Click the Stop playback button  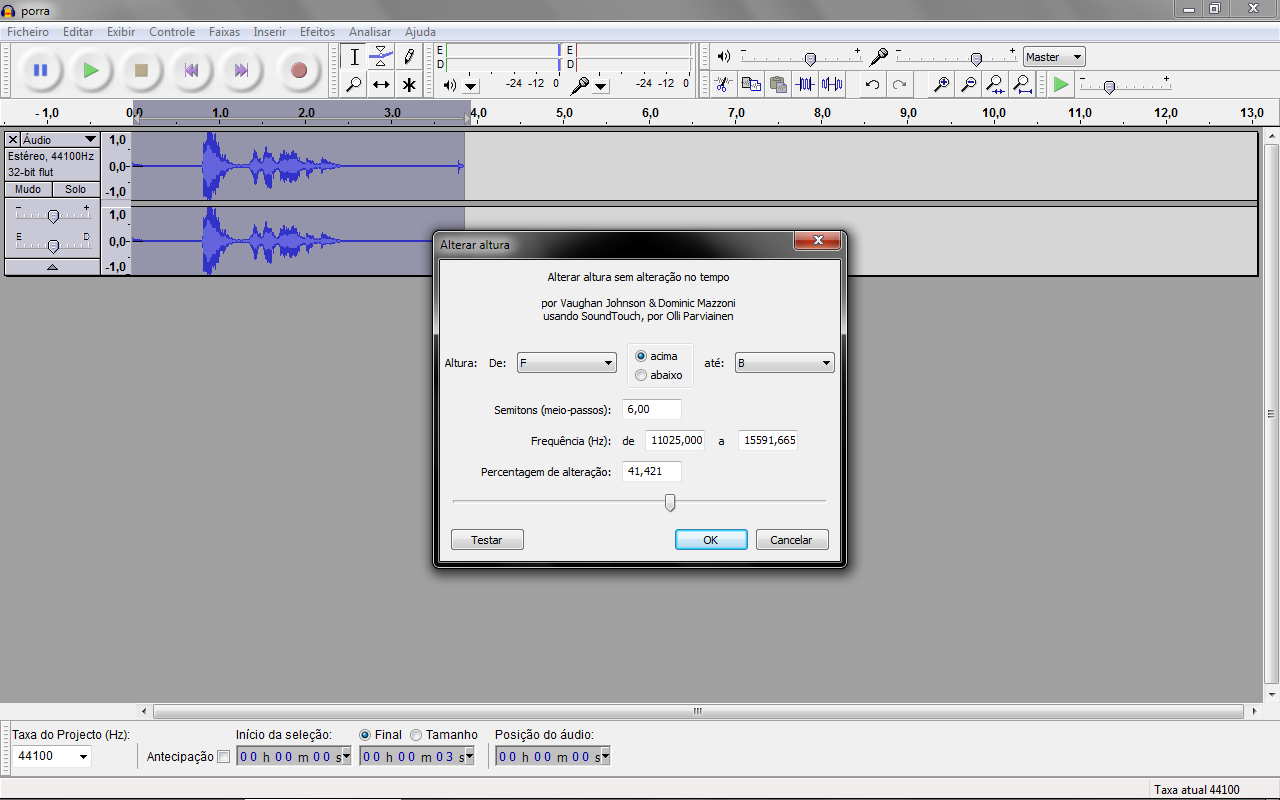coord(141,70)
